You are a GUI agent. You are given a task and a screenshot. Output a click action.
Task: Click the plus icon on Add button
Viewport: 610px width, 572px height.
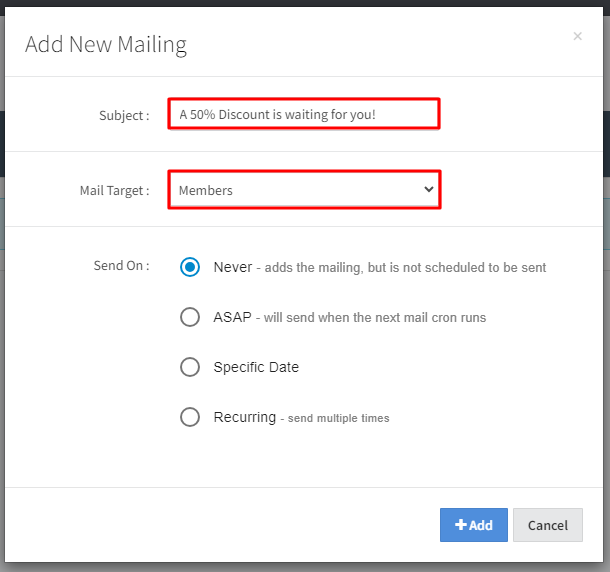coord(460,525)
